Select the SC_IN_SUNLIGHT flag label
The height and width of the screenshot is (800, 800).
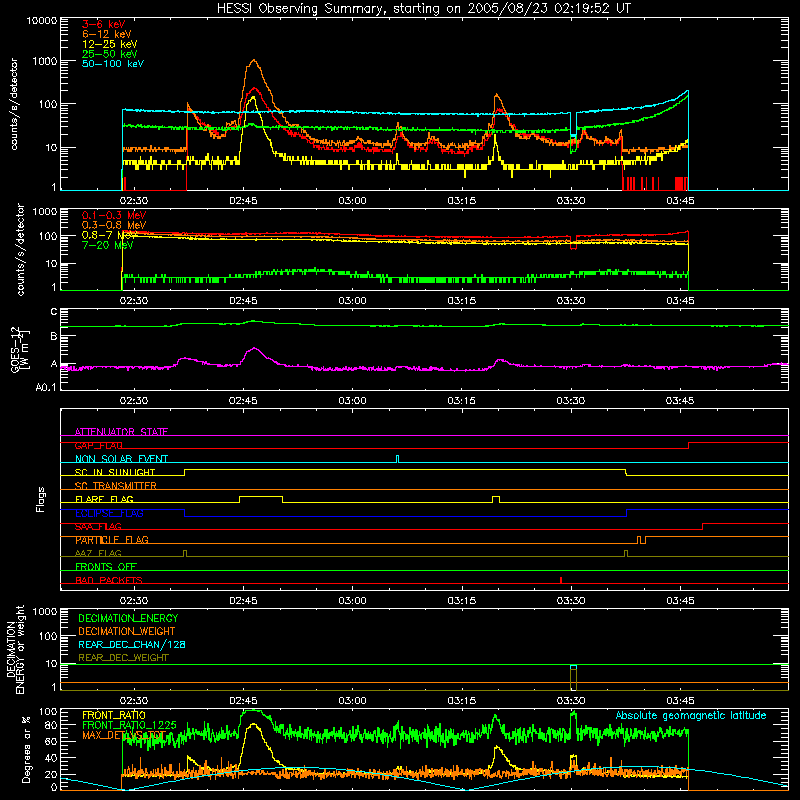[115, 472]
